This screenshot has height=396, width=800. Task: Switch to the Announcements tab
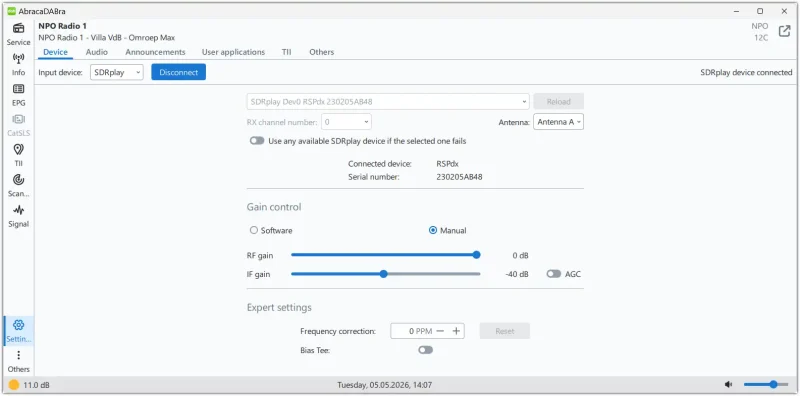(x=155, y=52)
